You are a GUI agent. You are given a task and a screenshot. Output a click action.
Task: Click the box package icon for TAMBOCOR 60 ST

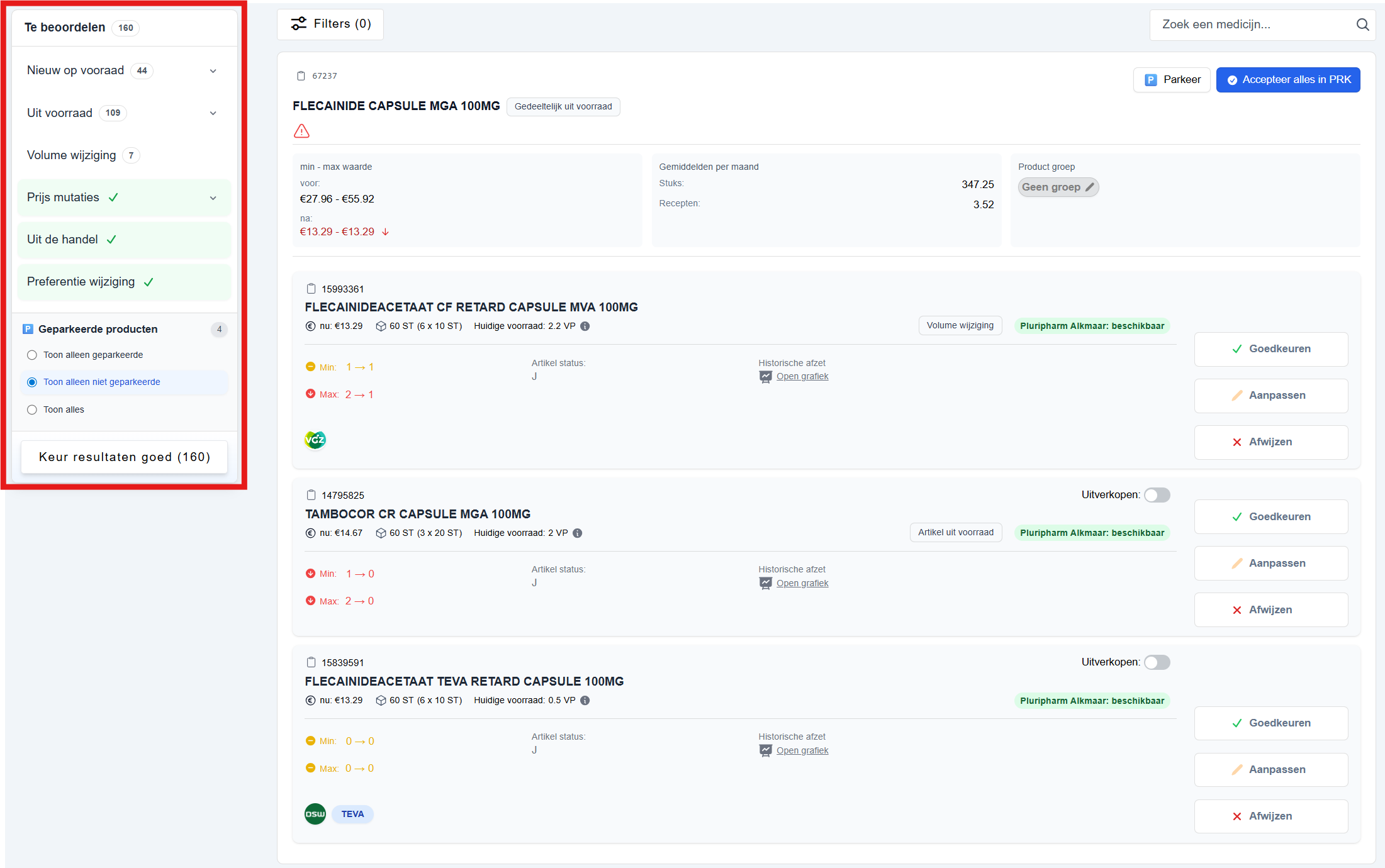point(381,533)
